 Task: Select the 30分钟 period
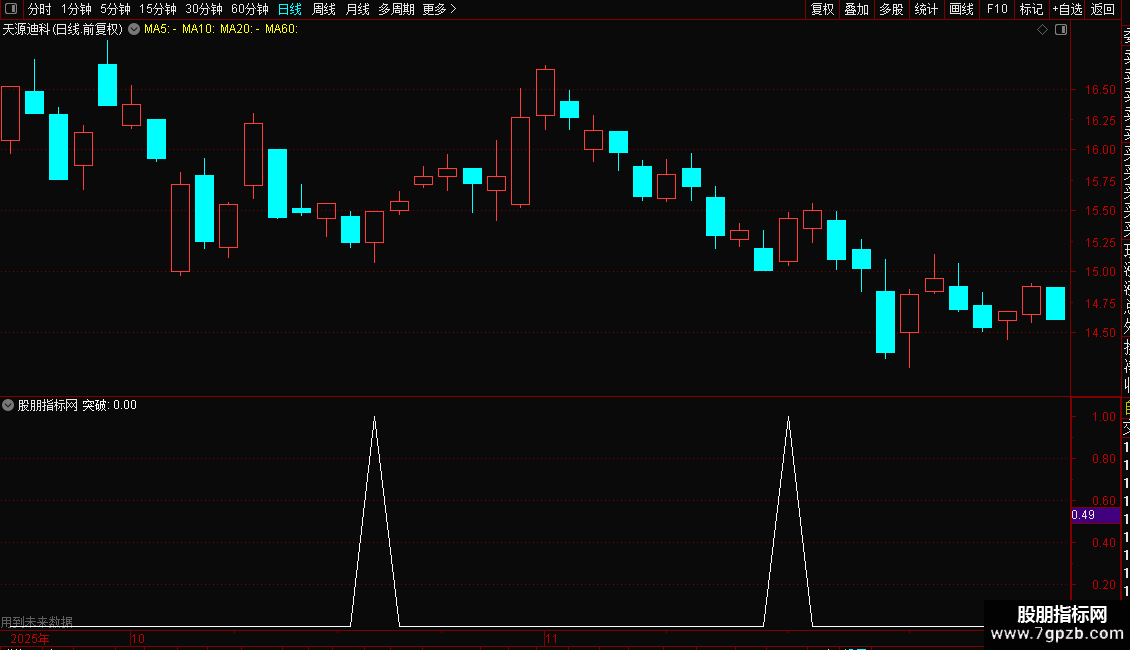coord(204,9)
